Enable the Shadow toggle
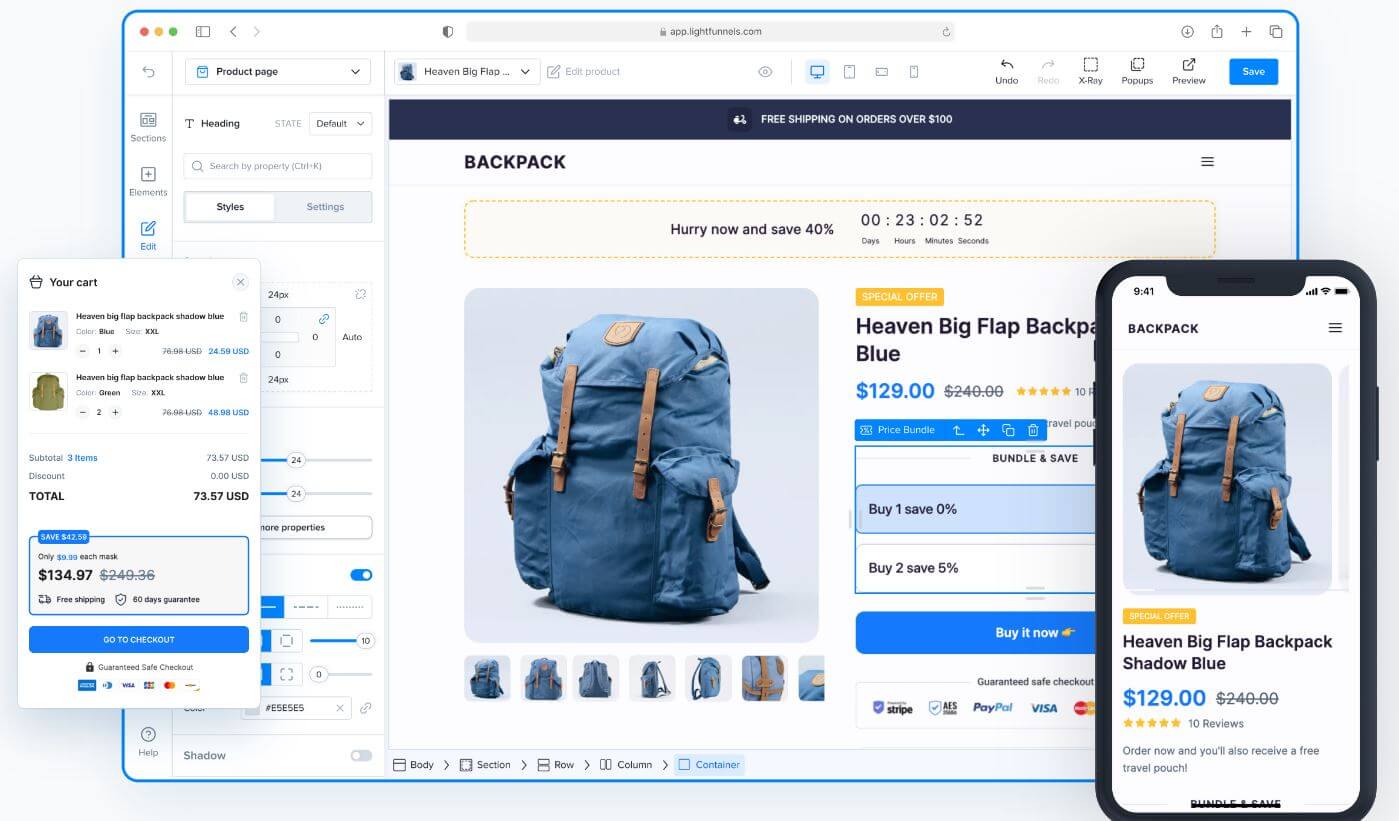Image resolution: width=1399 pixels, height=821 pixels. [x=361, y=755]
